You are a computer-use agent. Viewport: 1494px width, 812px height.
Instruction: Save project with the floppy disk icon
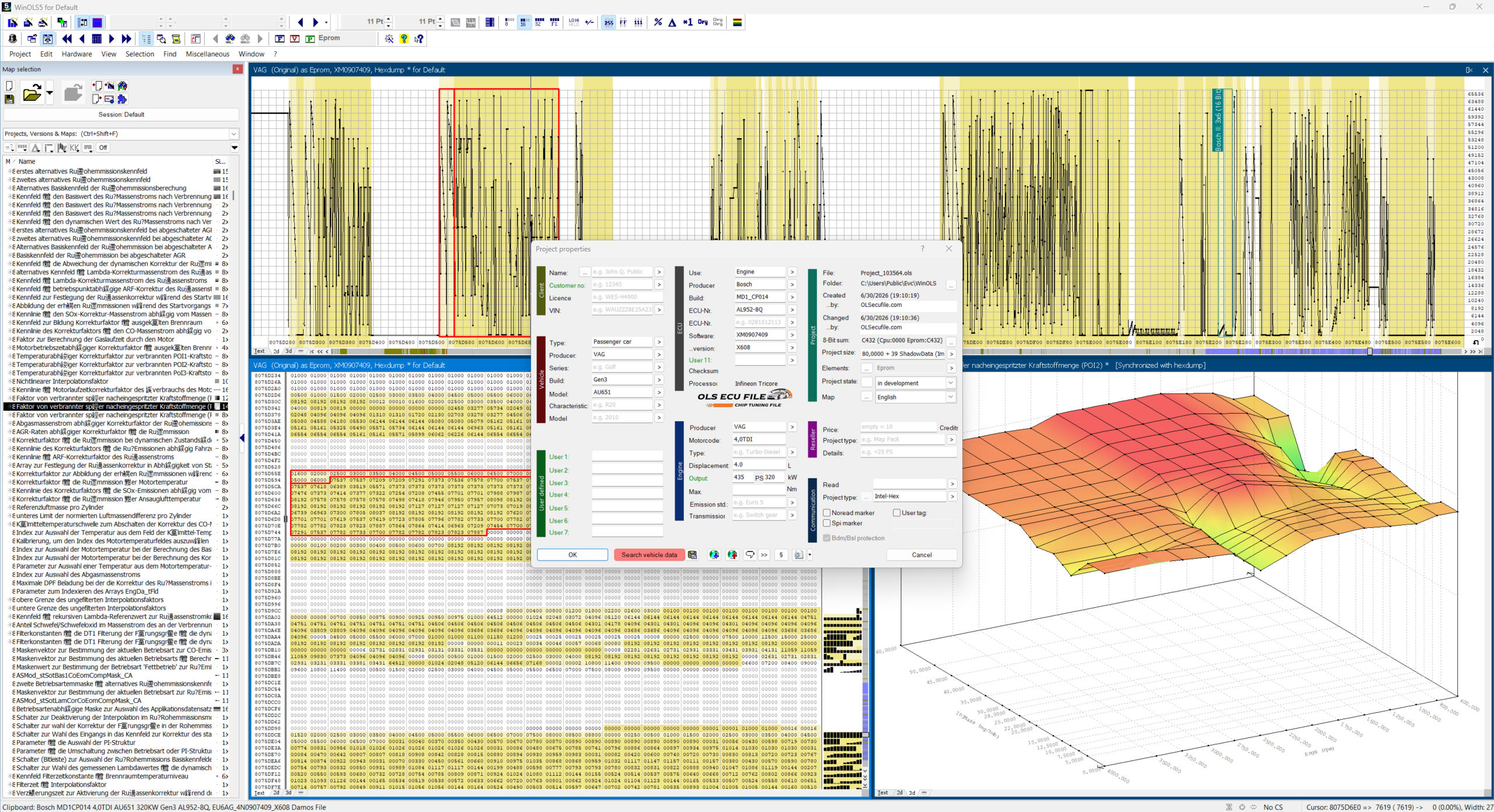click(9, 99)
